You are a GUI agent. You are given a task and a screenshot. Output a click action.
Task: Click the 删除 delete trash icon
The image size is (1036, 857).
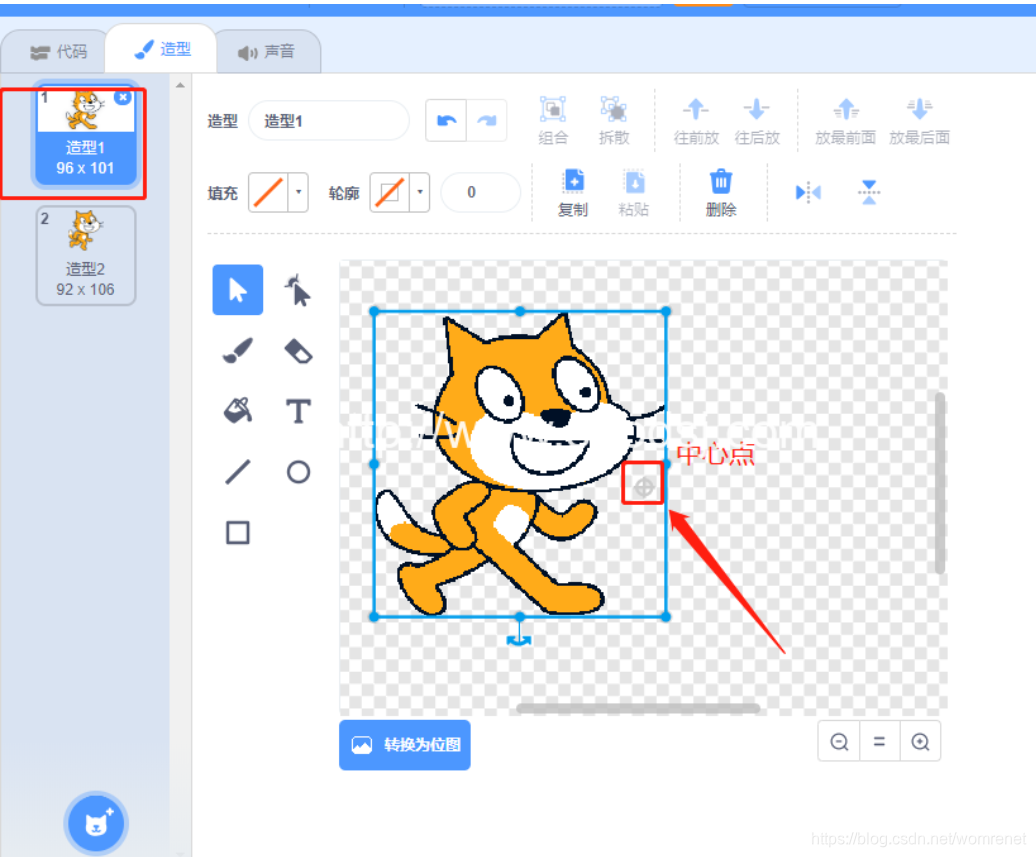click(721, 181)
